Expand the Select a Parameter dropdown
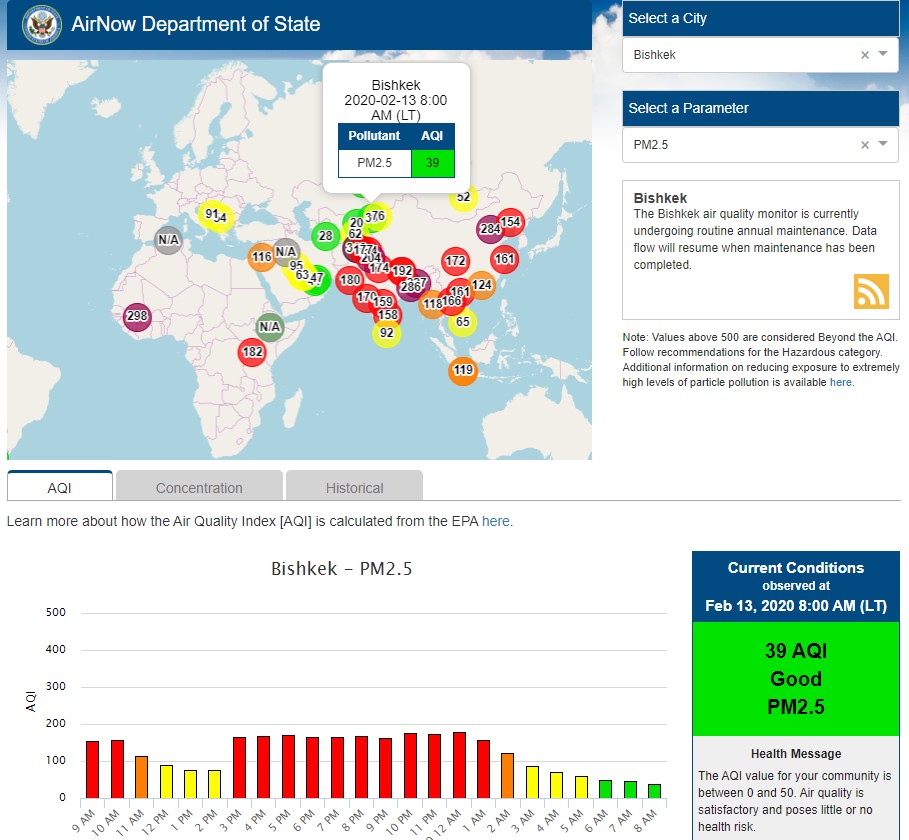This screenshot has height=840, width=909. coord(883,145)
